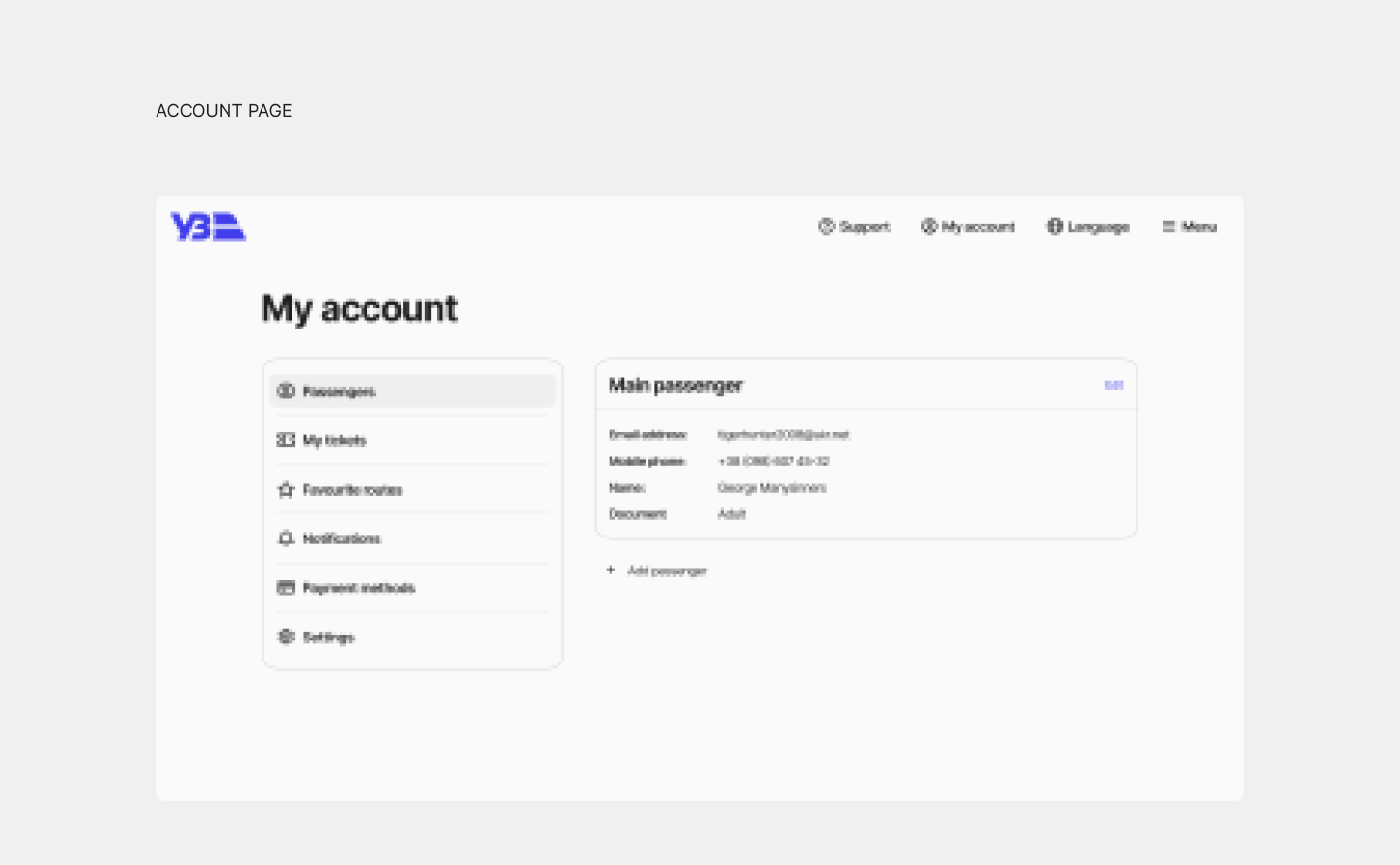Click the large My account heading
1400x865 pixels.
(360, 309)
